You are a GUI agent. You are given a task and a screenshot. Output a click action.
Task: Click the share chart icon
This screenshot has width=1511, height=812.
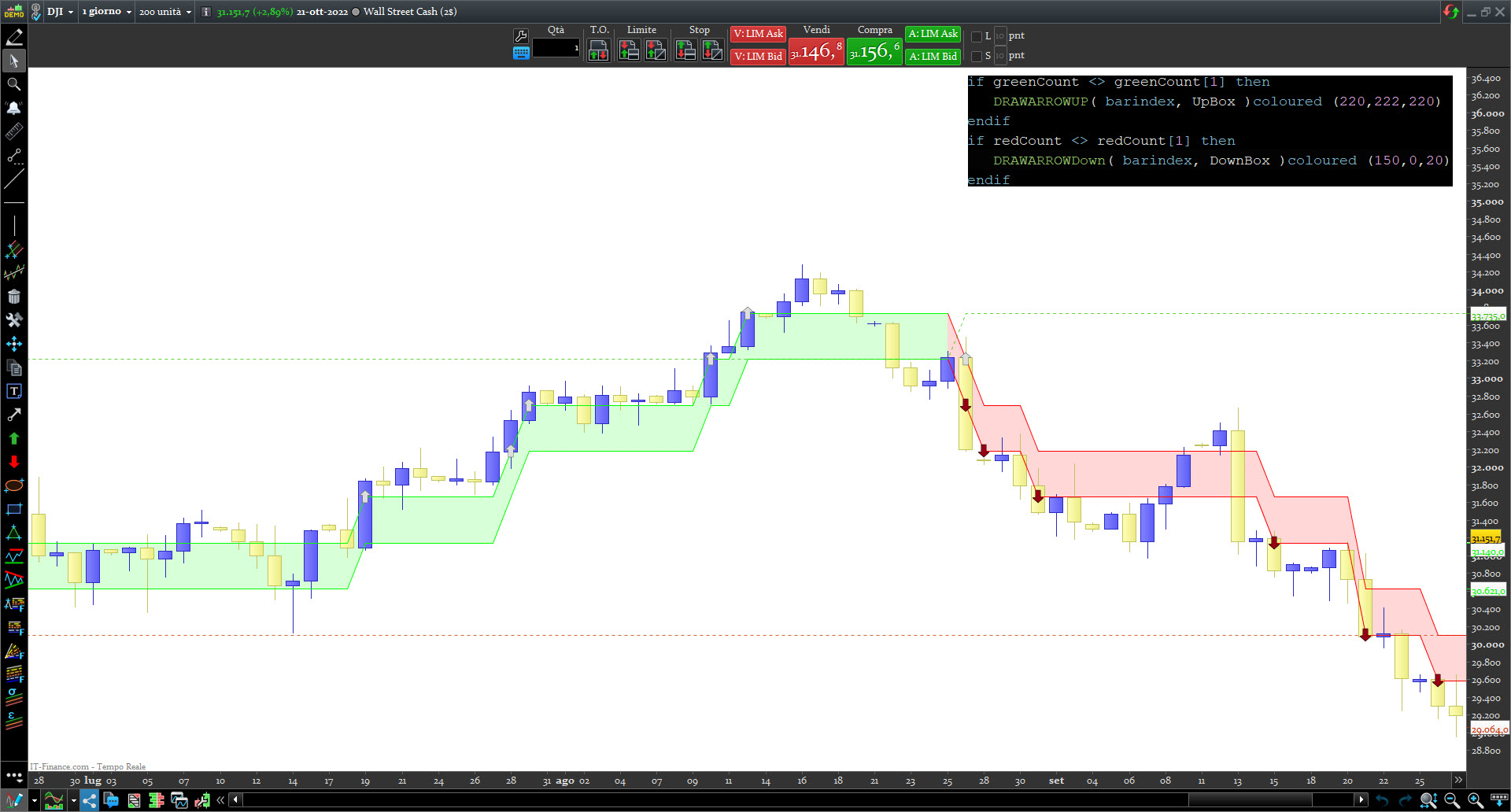tap(89, 801)
